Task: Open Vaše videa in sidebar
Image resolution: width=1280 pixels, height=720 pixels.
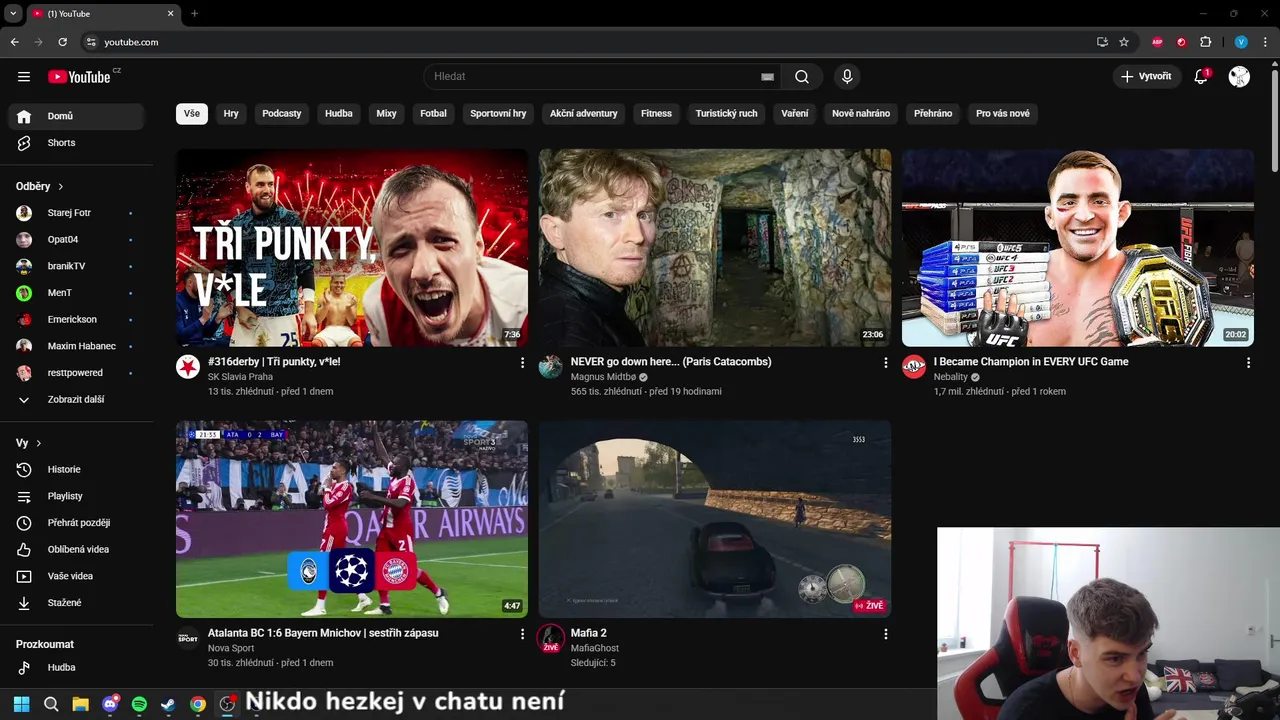Action: point(76,576)
